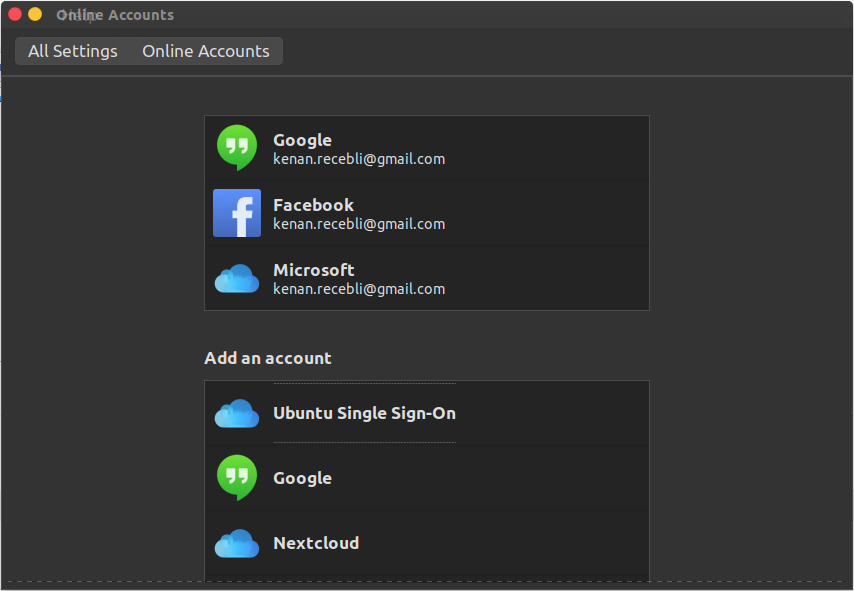Click the email address under connected Google account
The image size is (854, 591).
(x=359, y=159)
